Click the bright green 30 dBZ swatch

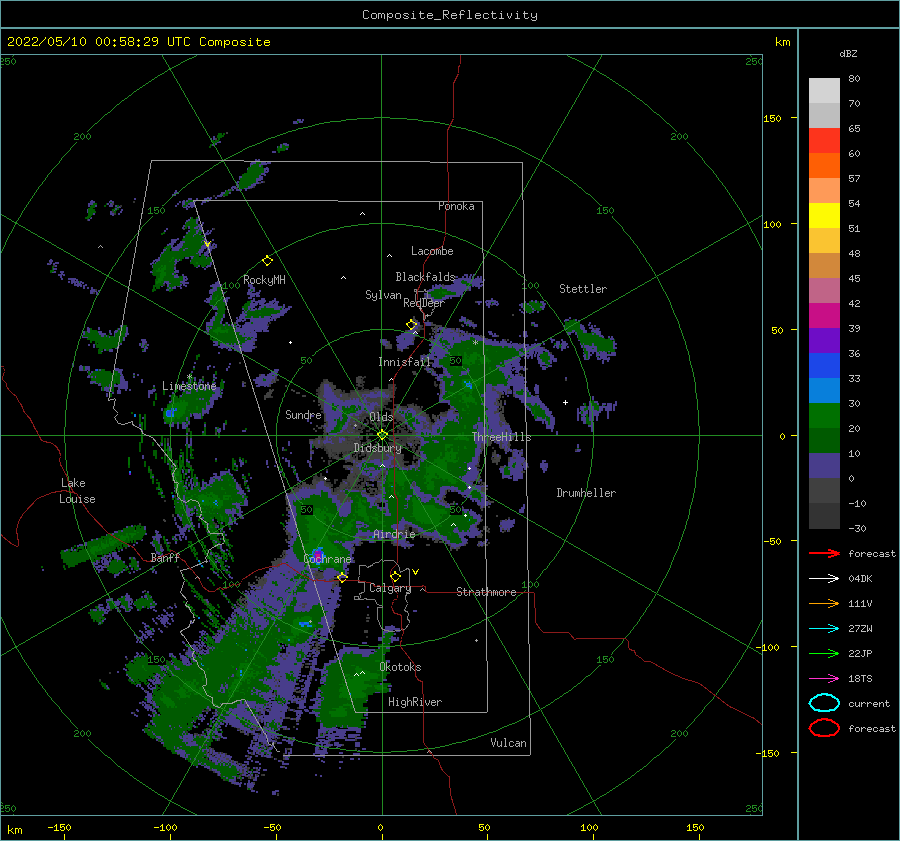point(824,415)
